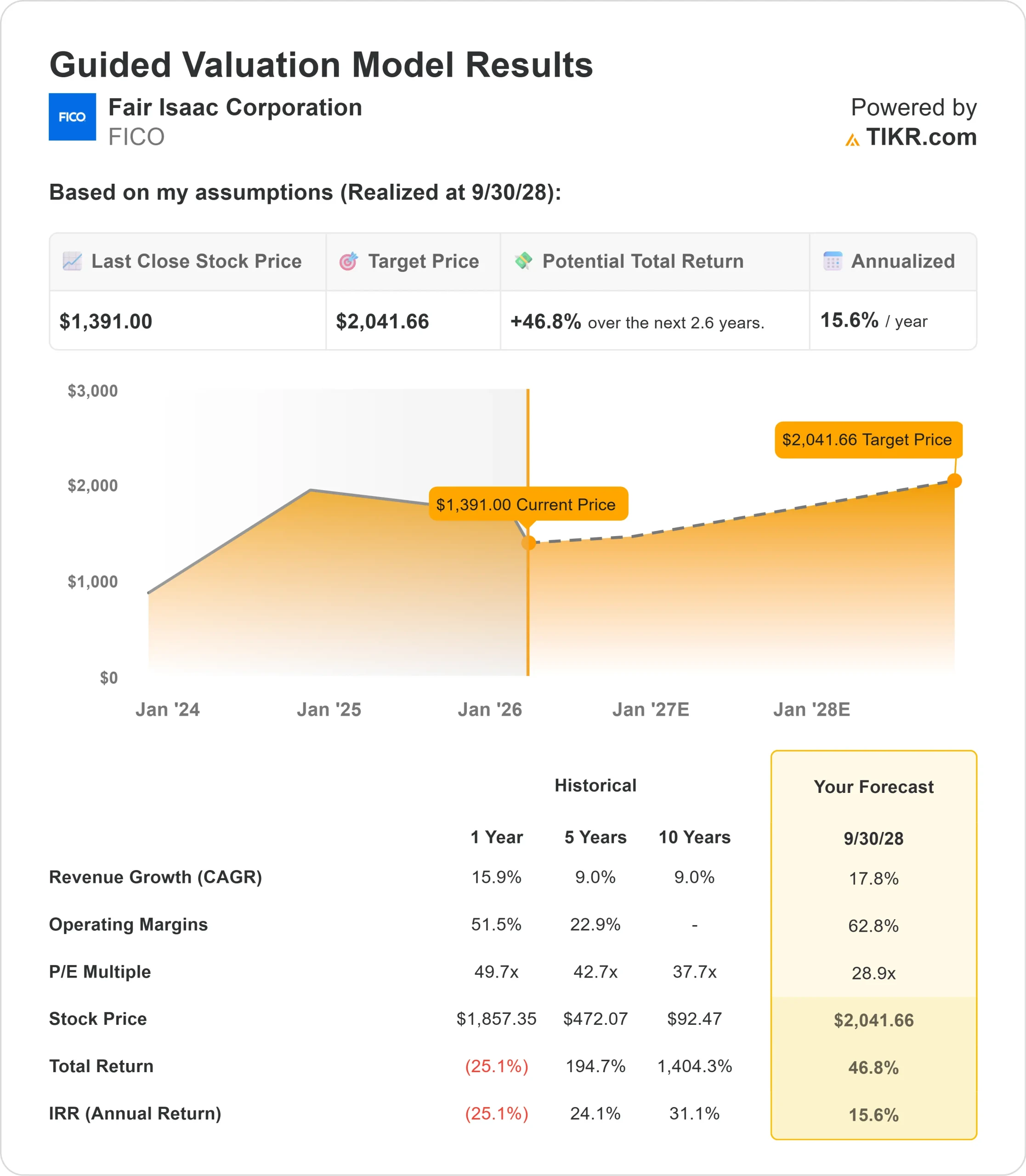Image resolution: width=1026 pixels, height=1176 pixels.
Task: Click the Fair Isaac Corporation company name
Action: coord(235,107)
